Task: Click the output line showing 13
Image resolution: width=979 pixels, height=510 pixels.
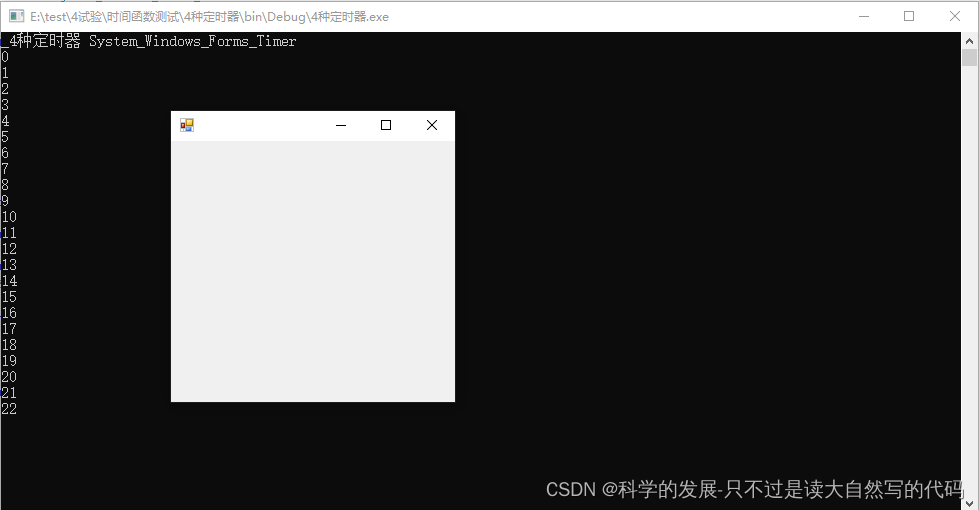Action: click(9, 265)
